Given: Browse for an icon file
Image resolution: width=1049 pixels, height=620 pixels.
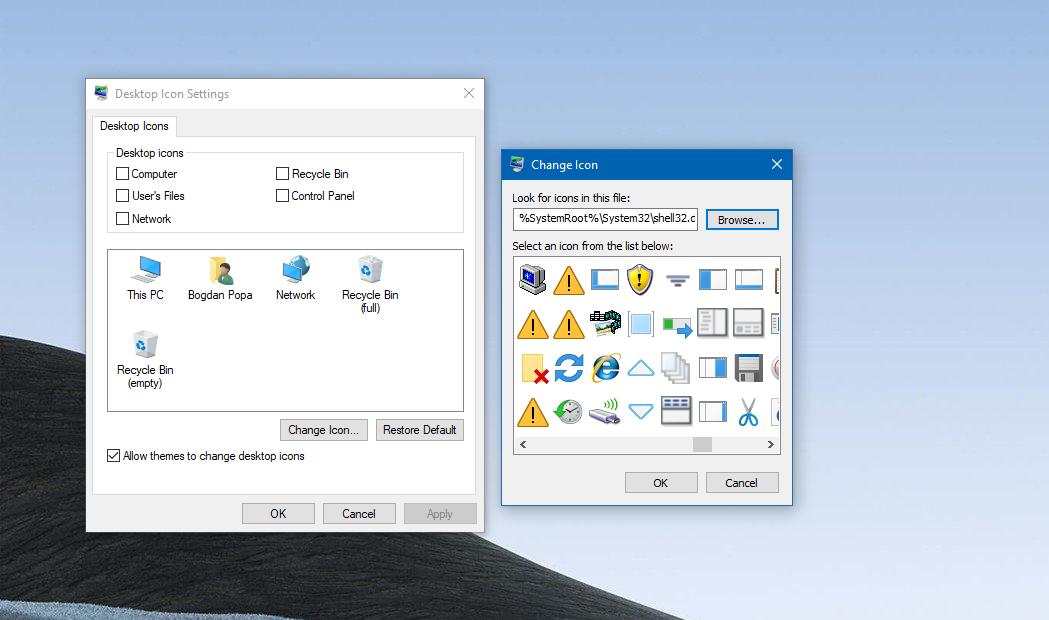Looking at the screenshot, I should point(742,219).
